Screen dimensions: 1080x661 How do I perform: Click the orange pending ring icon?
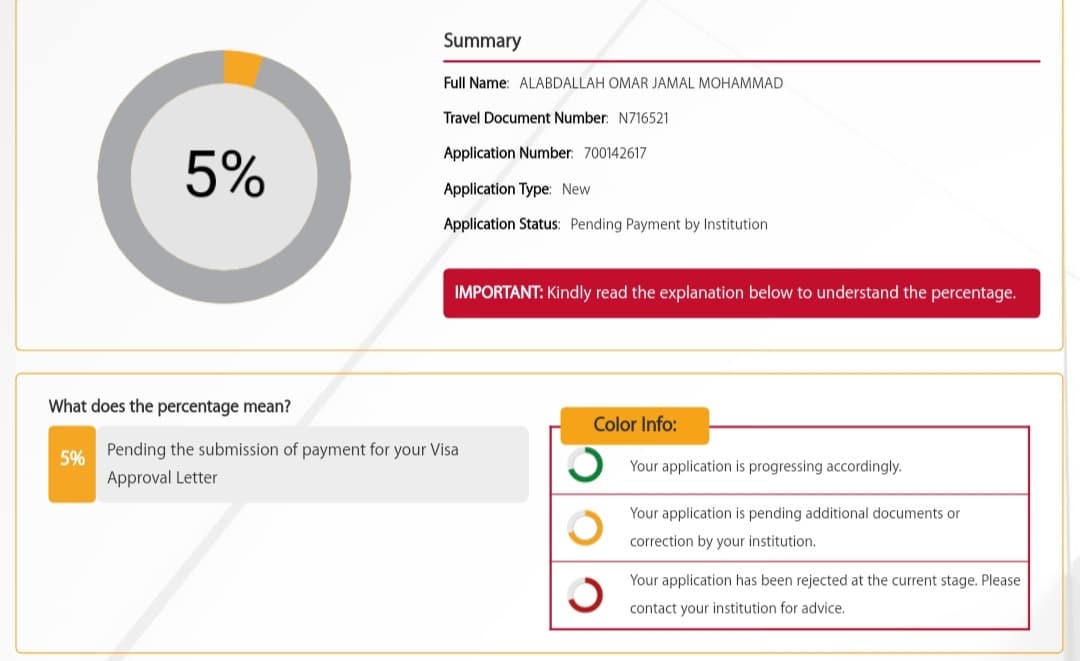pyautogui.click(x=585, y=527)
